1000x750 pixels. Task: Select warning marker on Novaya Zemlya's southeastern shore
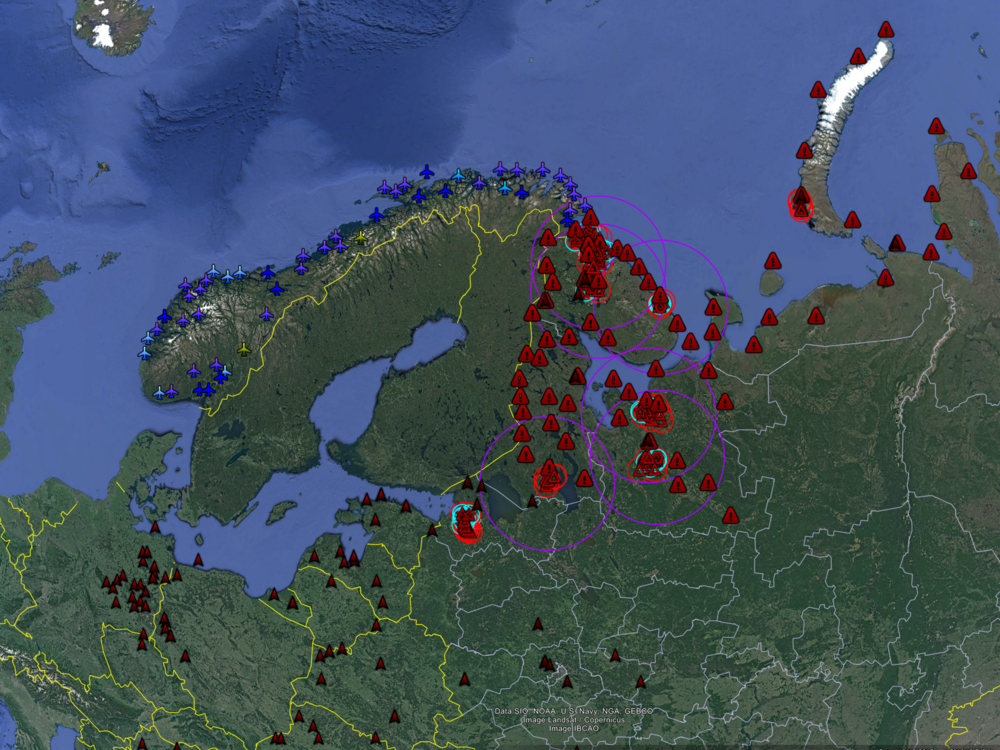852,221
